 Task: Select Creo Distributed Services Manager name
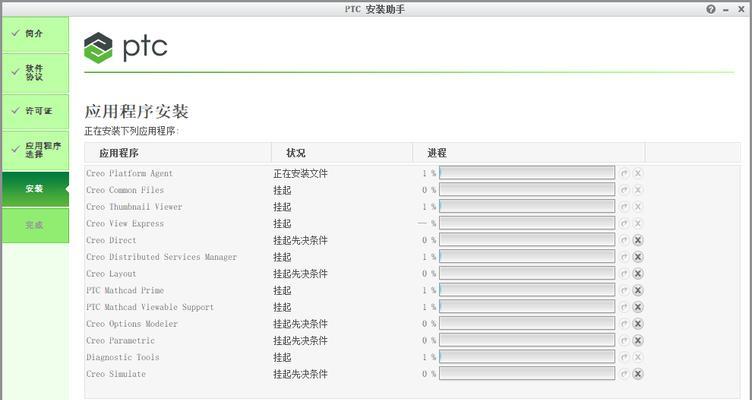coord(162,257)
